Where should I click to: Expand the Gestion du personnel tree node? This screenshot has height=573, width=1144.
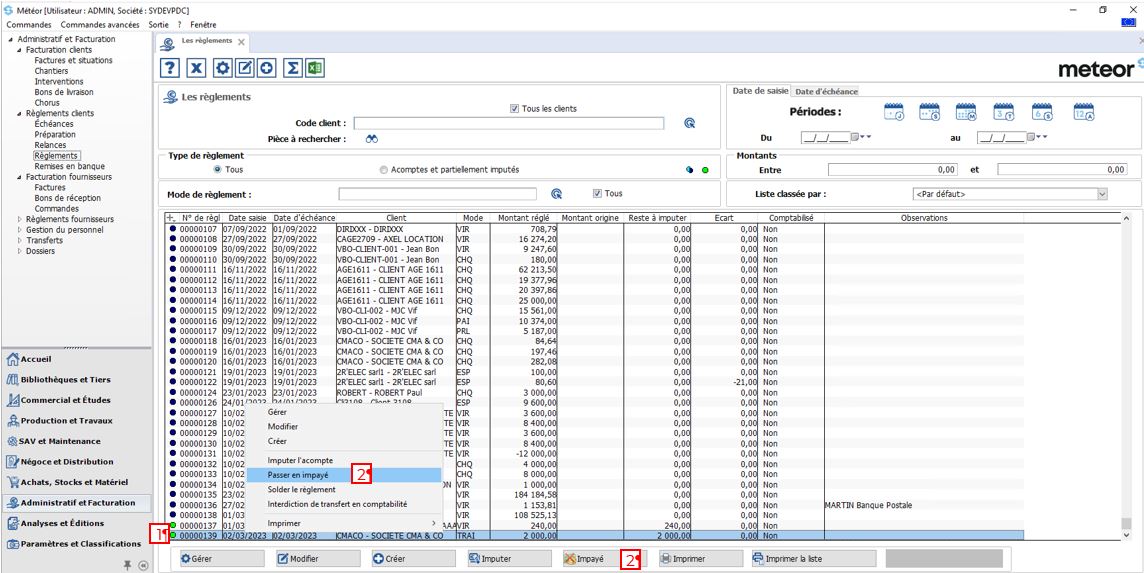click(x=20, y=229)
